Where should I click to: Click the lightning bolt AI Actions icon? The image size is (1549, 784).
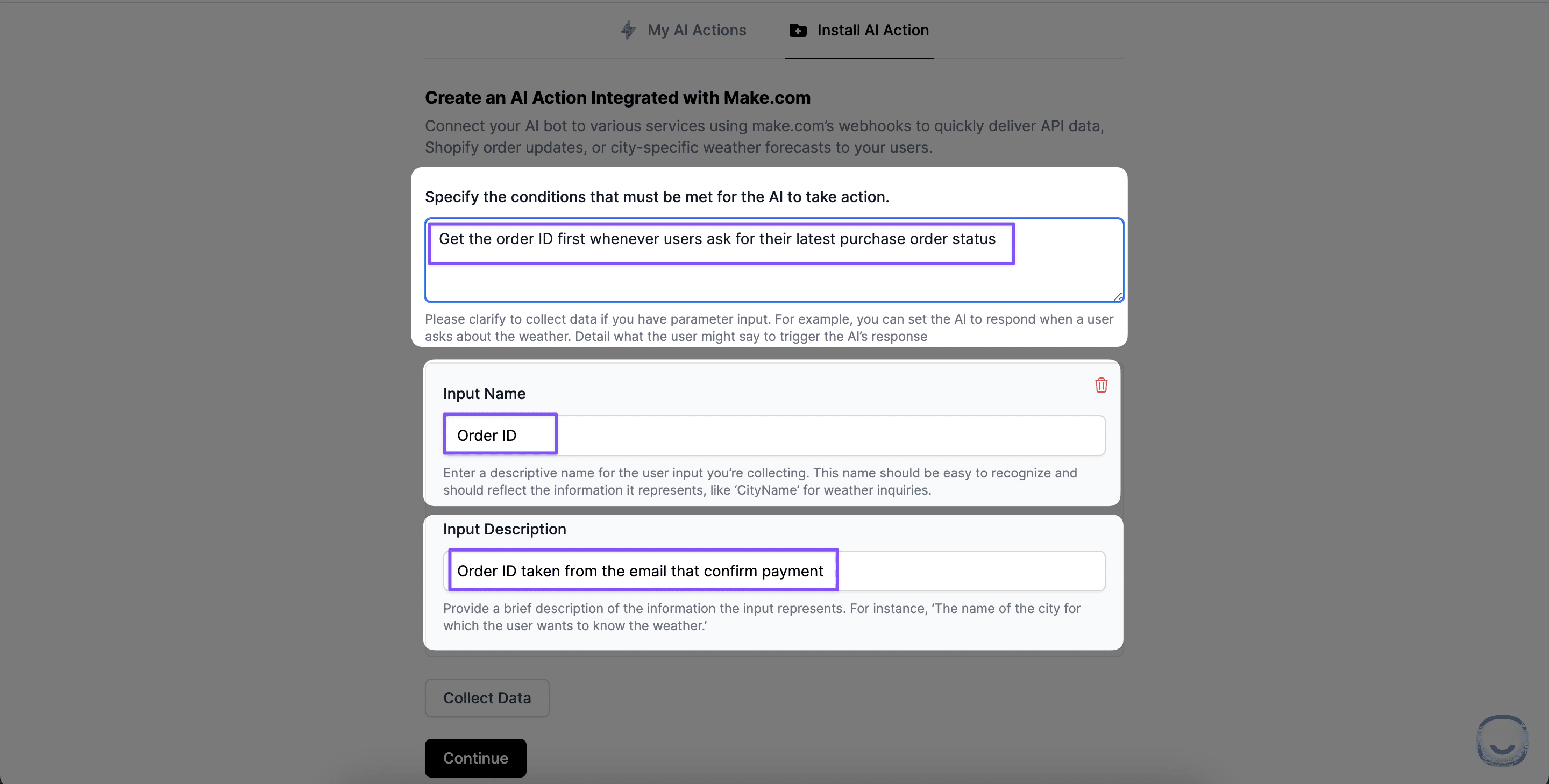pyautogui.click(x=628, y=30)
